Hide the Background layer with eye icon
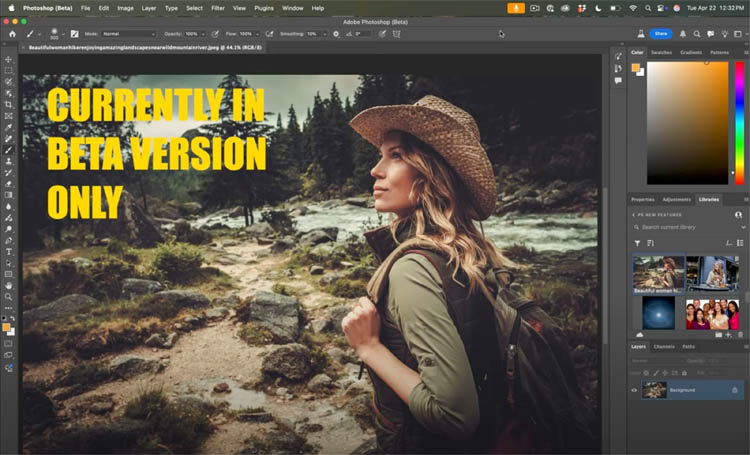The image size is (750, 455). click(634, 390)
